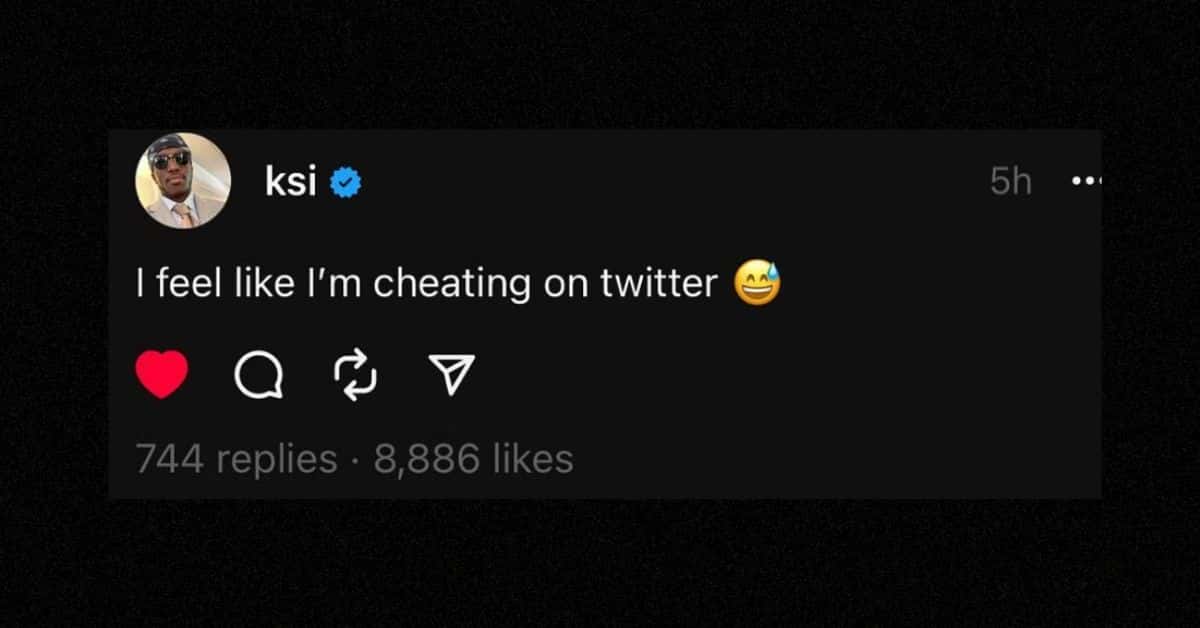Image resolution: width=1200 pixels, height=628 pixels.
Task: Share the post via paper plane icon
Action: point(451,376)
